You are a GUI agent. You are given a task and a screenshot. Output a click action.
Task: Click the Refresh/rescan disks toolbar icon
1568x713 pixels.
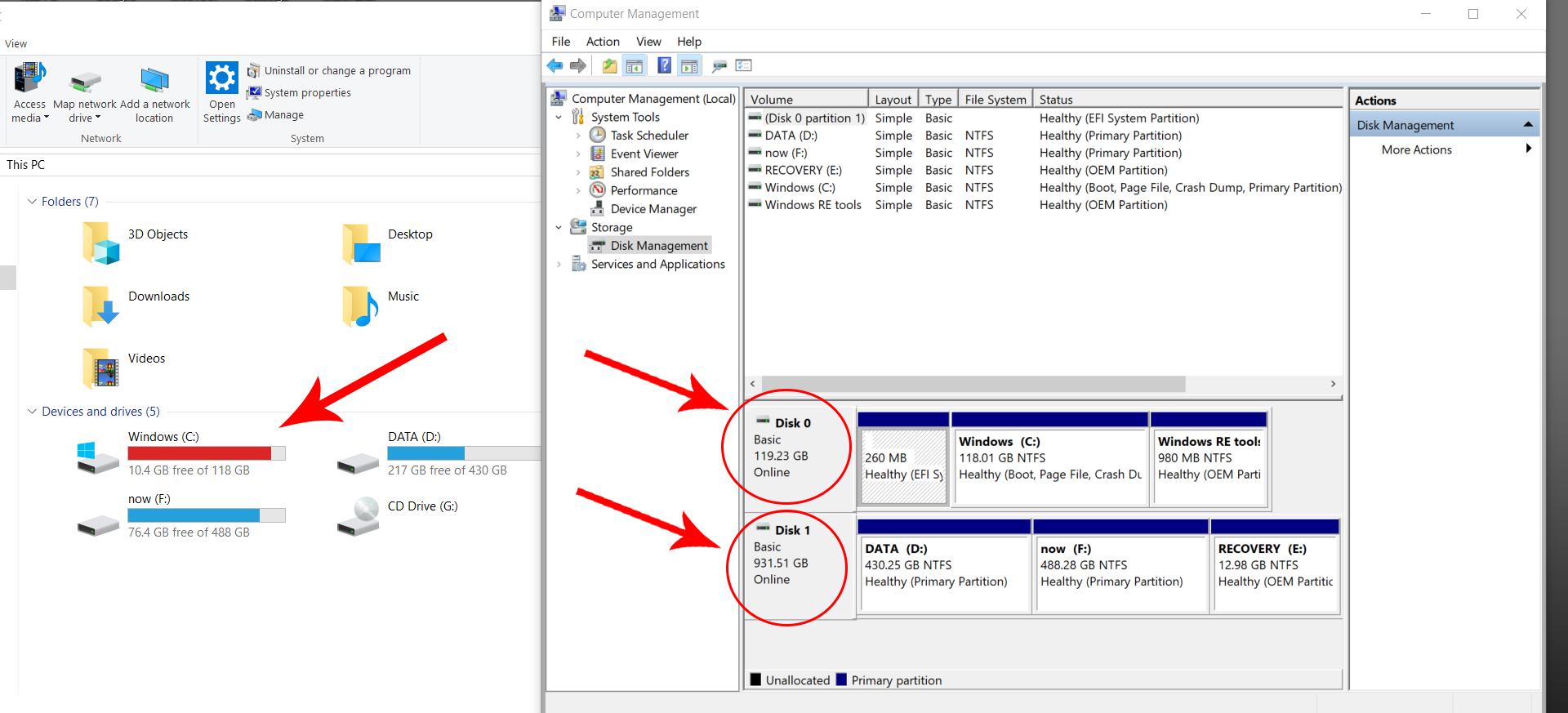(719, 65)
